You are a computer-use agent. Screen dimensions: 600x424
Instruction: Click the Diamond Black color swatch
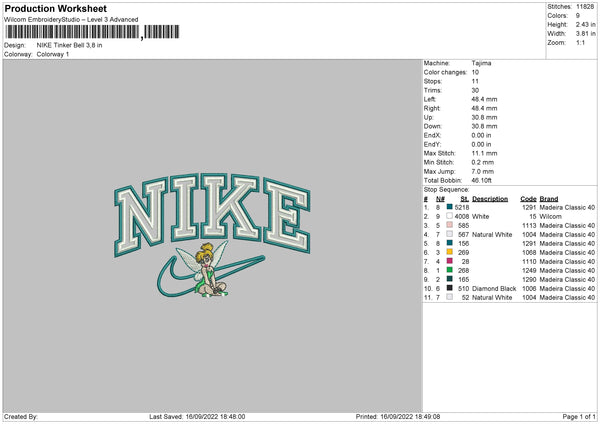pos(450,288)
